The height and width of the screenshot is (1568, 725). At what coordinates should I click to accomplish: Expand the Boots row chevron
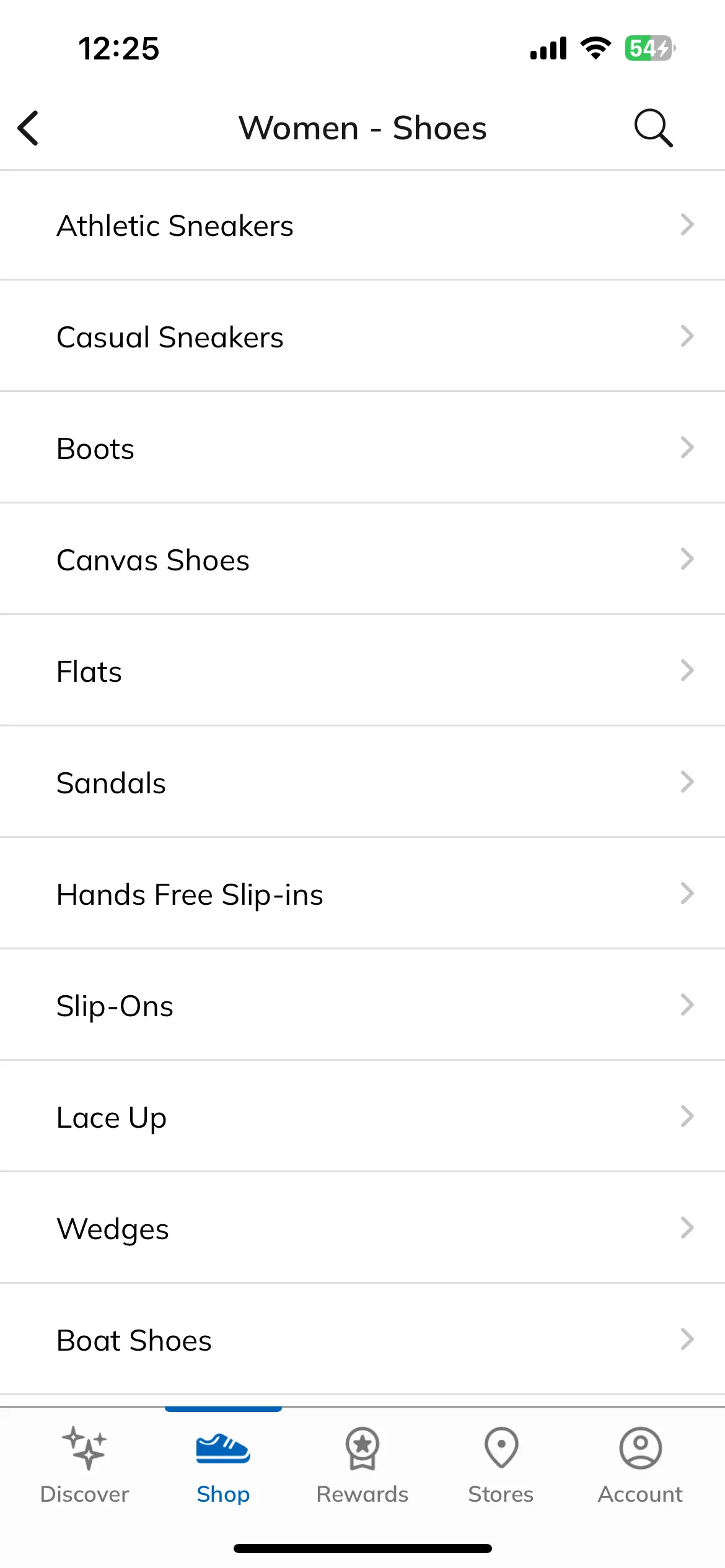point(687,447)
